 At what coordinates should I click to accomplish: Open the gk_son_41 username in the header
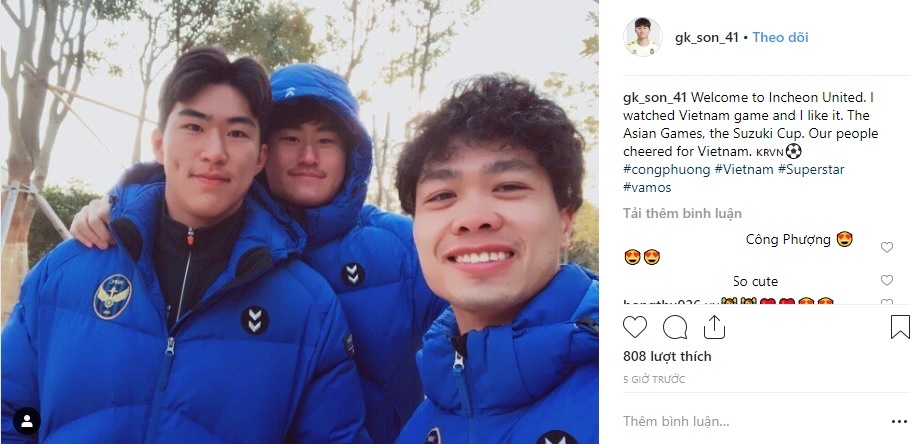[706, 37]
